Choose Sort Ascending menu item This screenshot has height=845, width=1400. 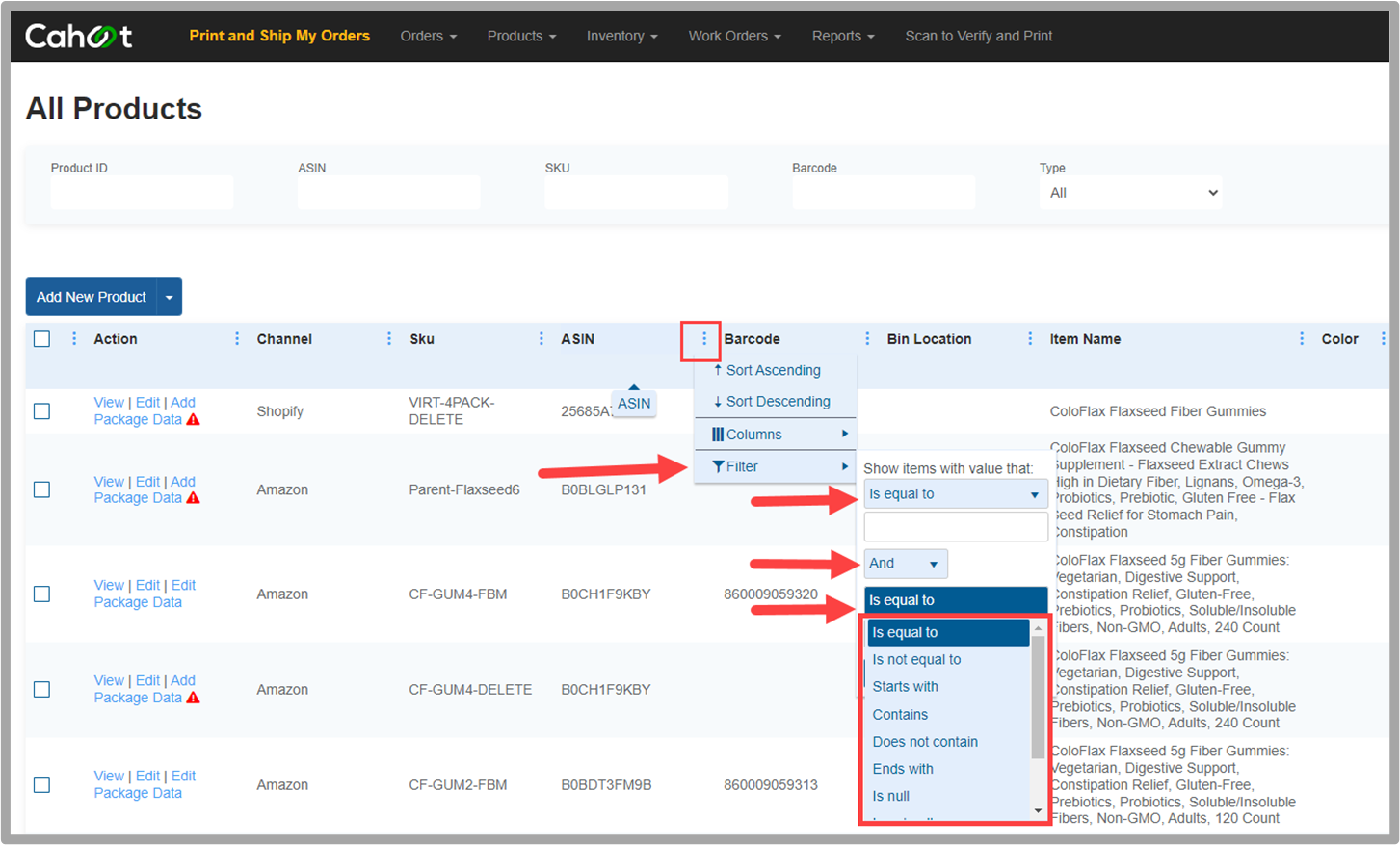(775, 370)
